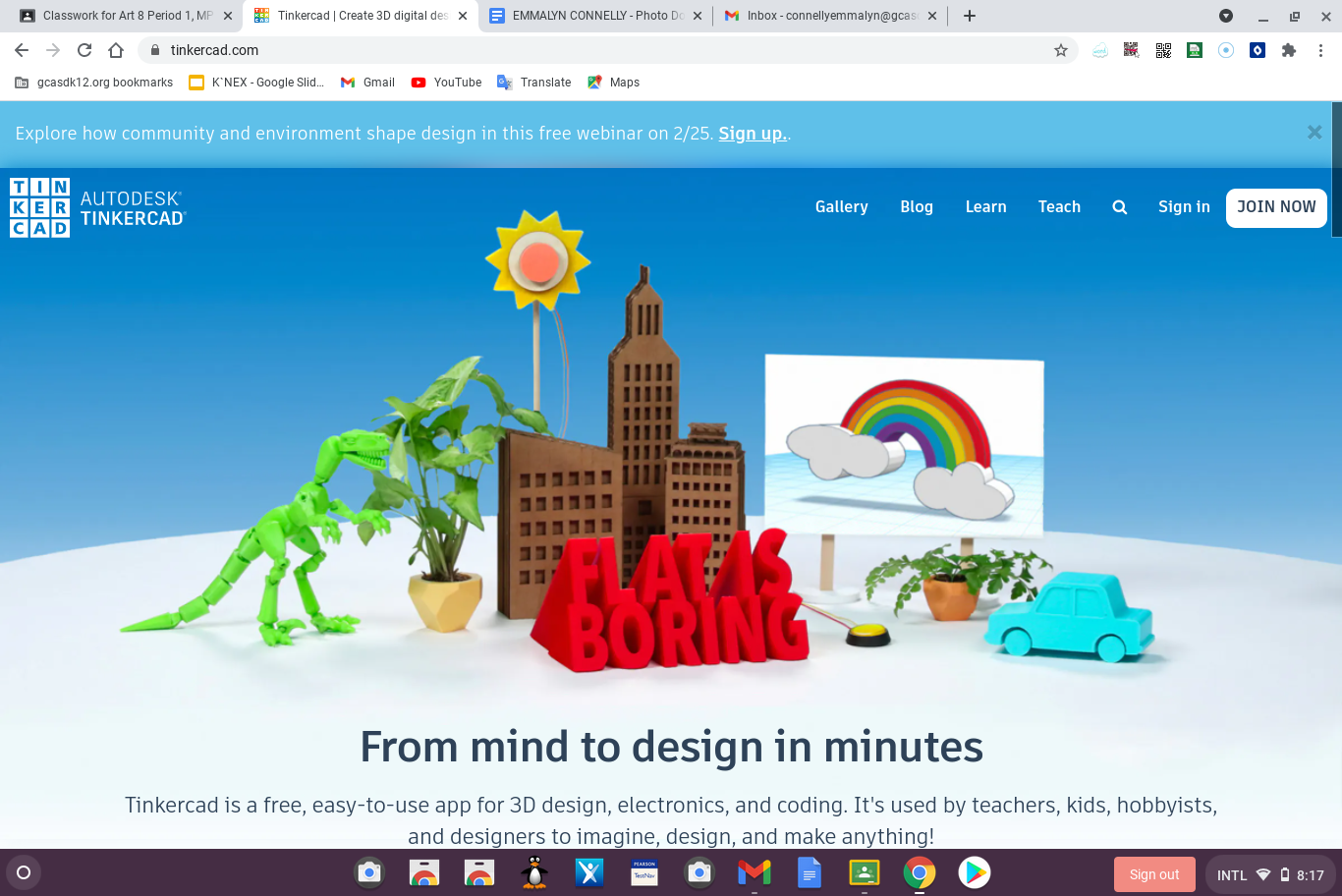The image size is (1342, 896).
Task: Toggle the ChromeOS status tray showing 8:17
Action: click(1267, 873)
